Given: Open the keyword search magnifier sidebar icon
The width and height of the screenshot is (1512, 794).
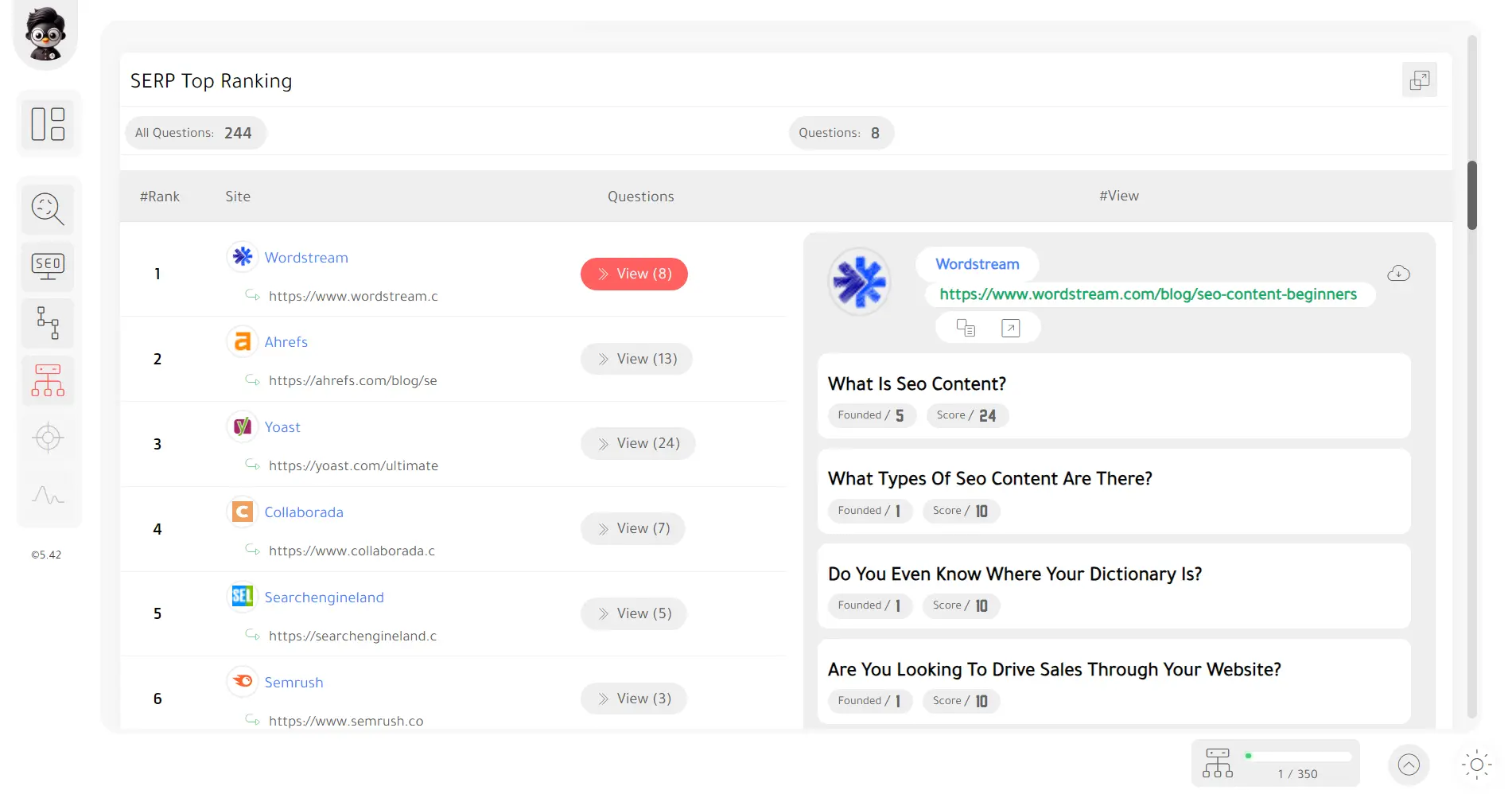Looking at the screenshot, I should click(x=48, y=209).
